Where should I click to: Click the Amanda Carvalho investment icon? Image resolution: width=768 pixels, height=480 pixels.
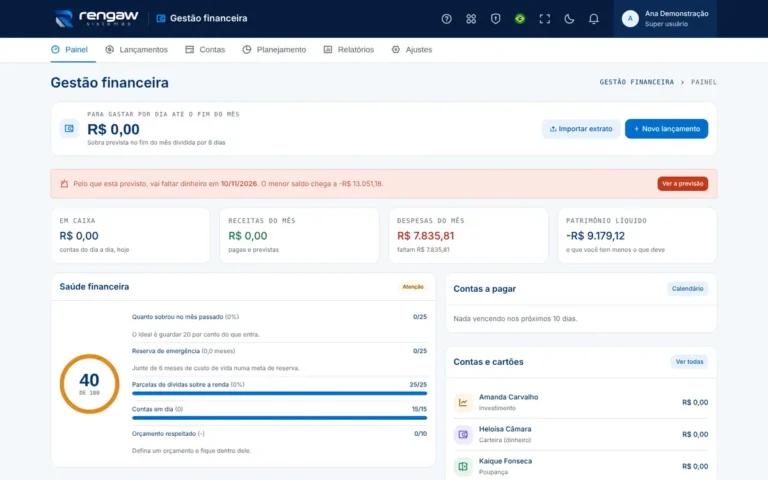(463, 403)
